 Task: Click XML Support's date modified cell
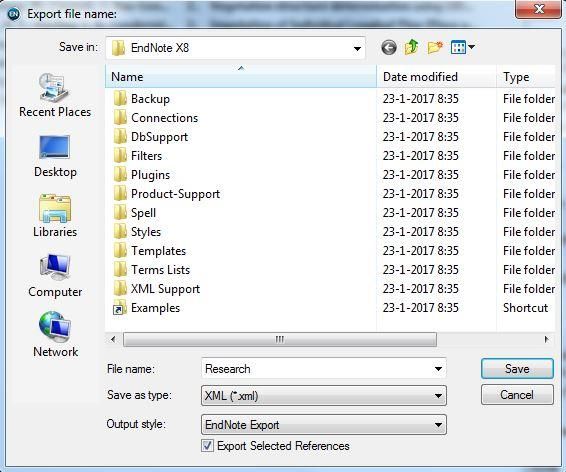[421, 289]
